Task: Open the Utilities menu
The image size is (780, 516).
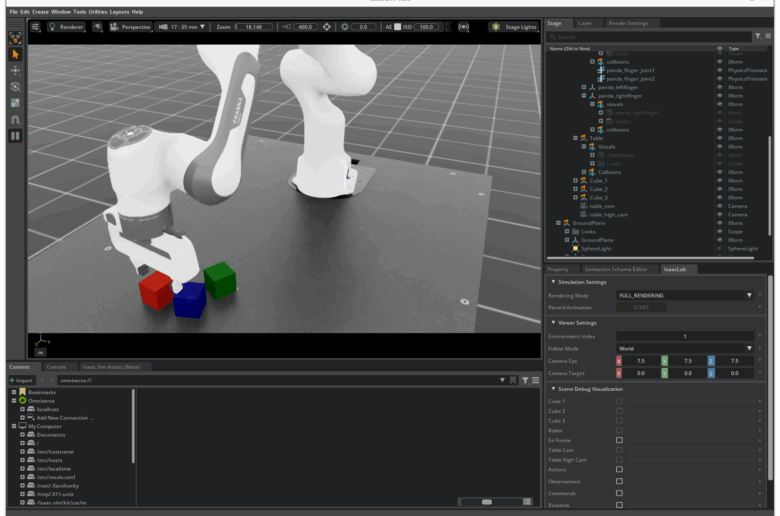Action: 98,12
